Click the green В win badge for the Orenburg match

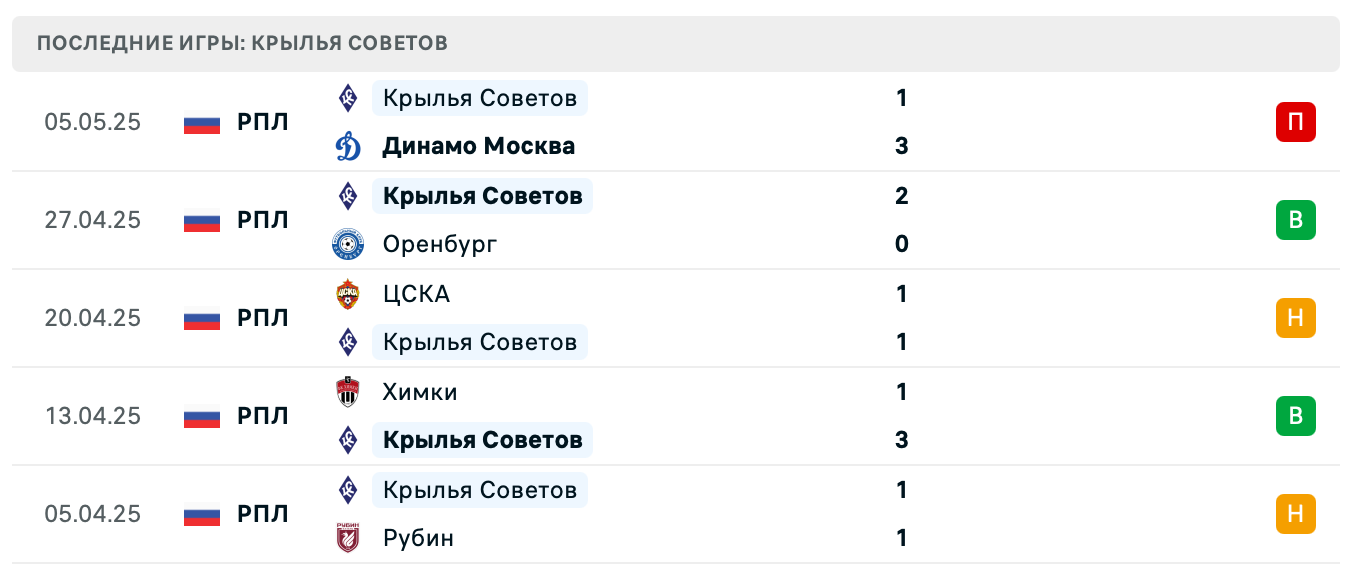tap(1297, 220)
